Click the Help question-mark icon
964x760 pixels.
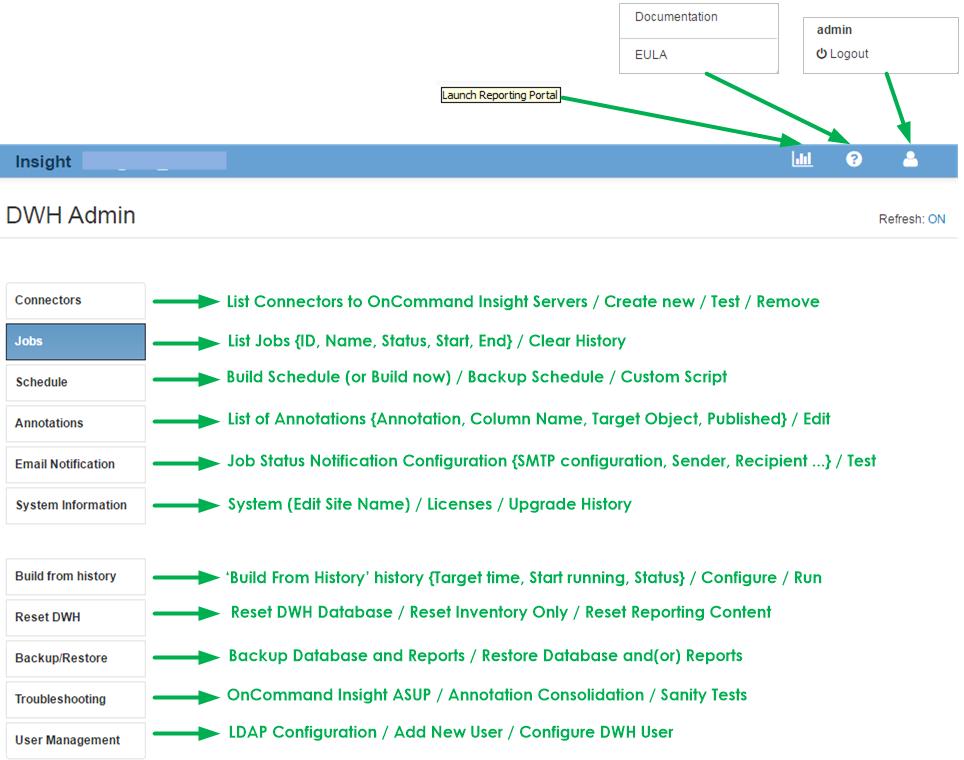click(853, 159)
